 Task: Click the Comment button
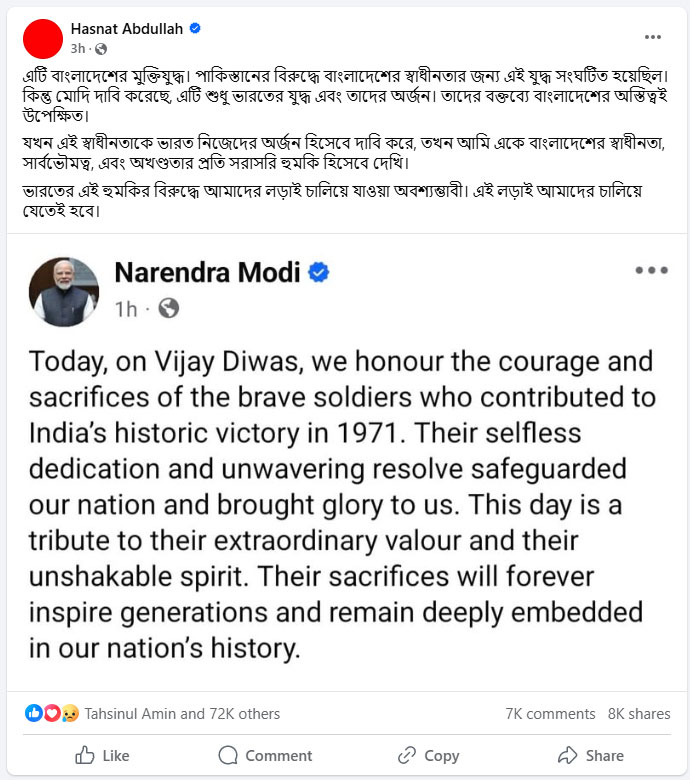[x=266, y=755]
